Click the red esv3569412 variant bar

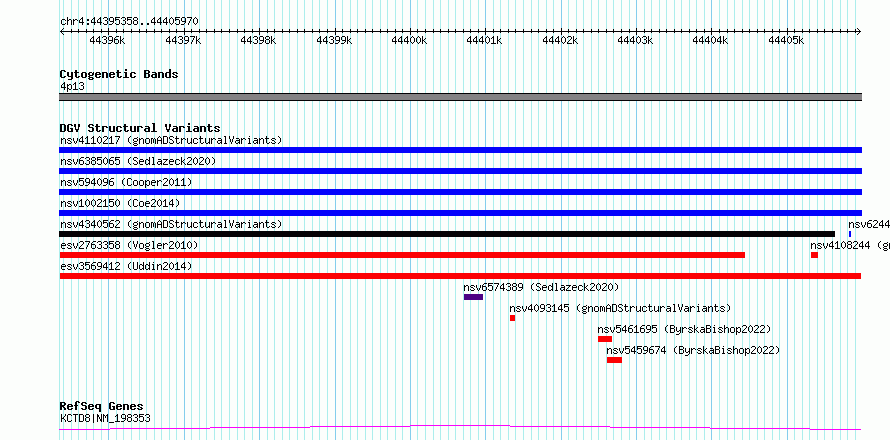(x=460, y=276)
